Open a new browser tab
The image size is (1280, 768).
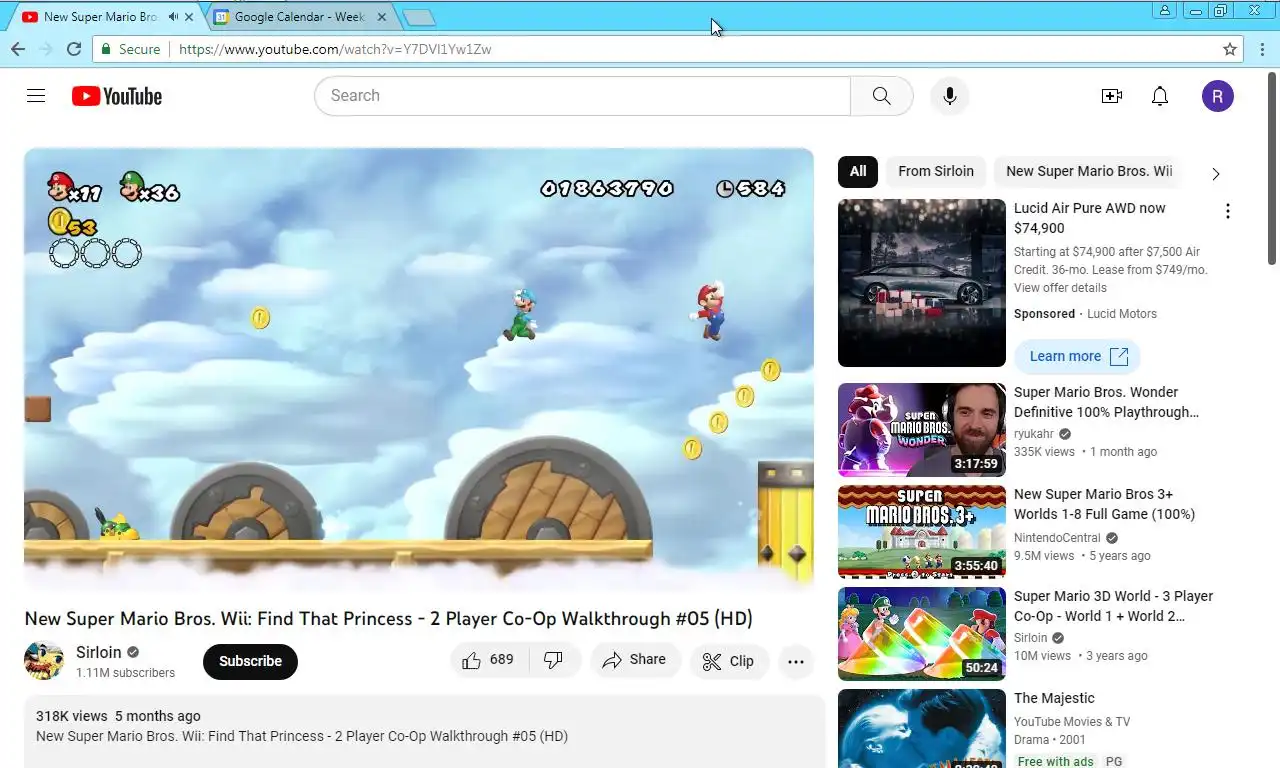(x=419, y=17)
